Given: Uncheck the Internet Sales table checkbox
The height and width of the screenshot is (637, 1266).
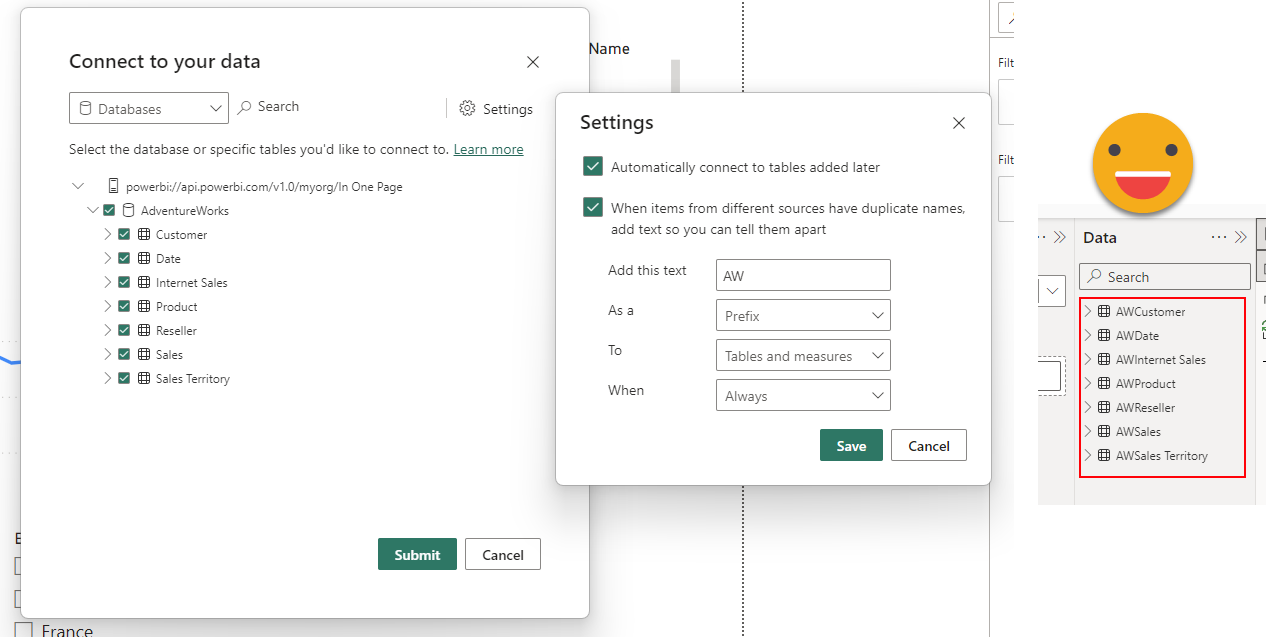Looking at the screenshot, I should coord(124,283).
